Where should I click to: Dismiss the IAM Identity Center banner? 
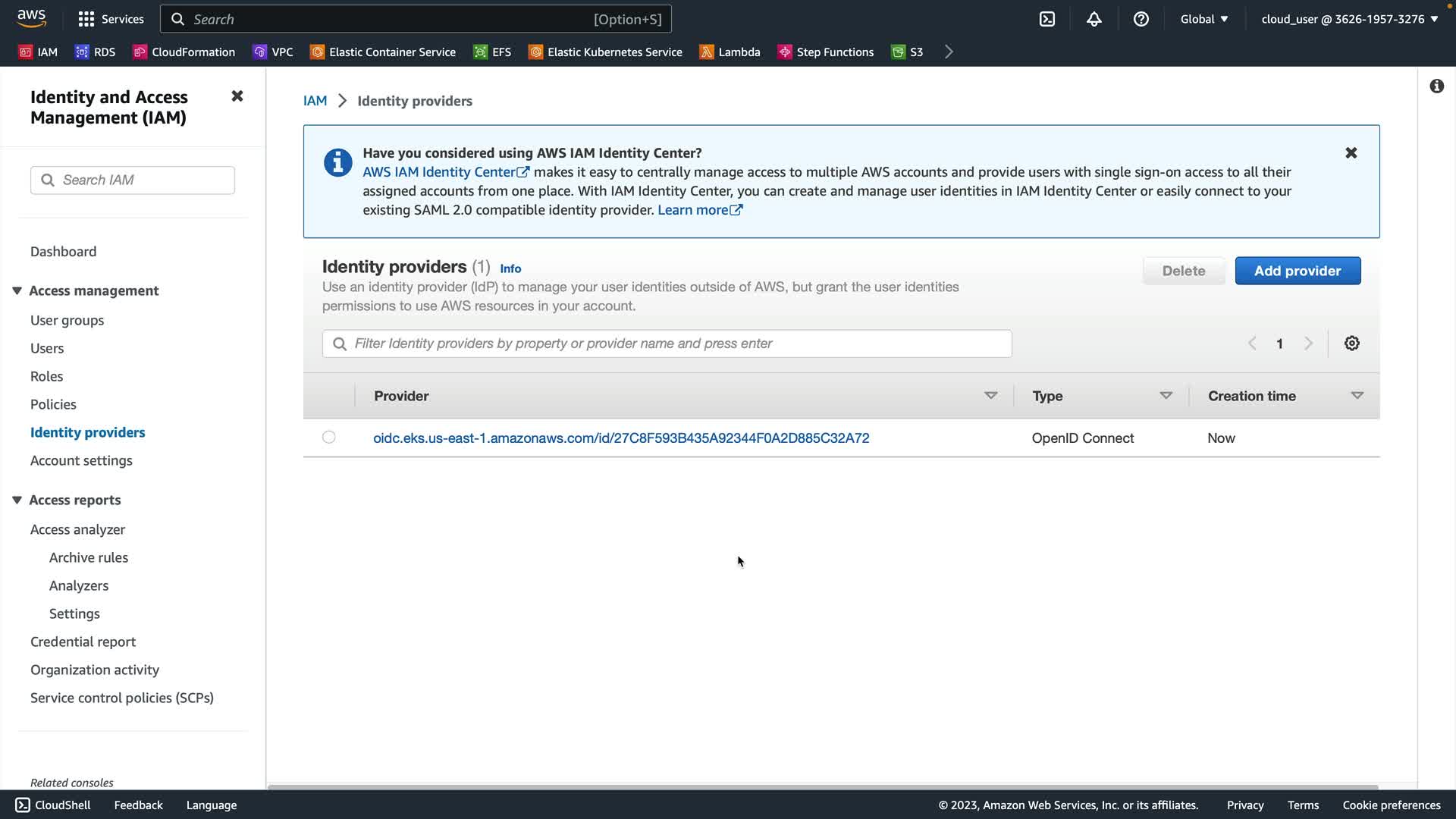[x=1351, y=153]
